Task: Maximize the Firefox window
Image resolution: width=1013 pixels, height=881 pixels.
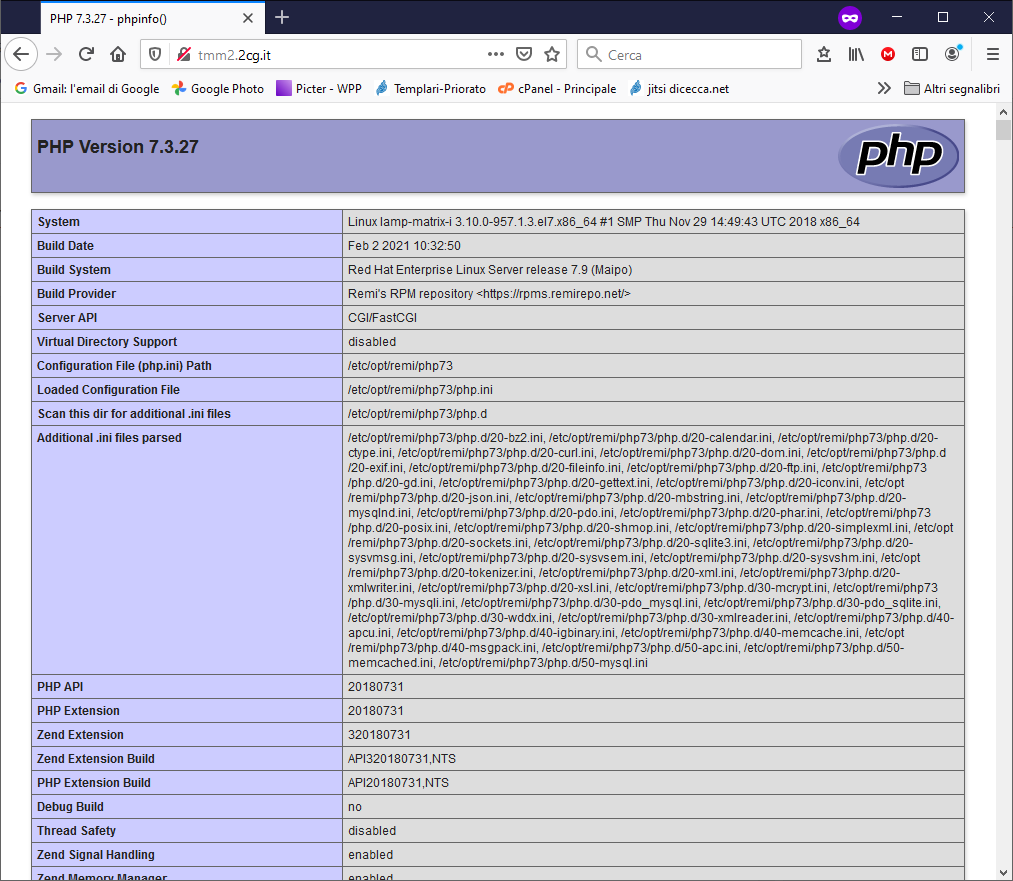Action: pyautogui.click(x=943, y=17)
